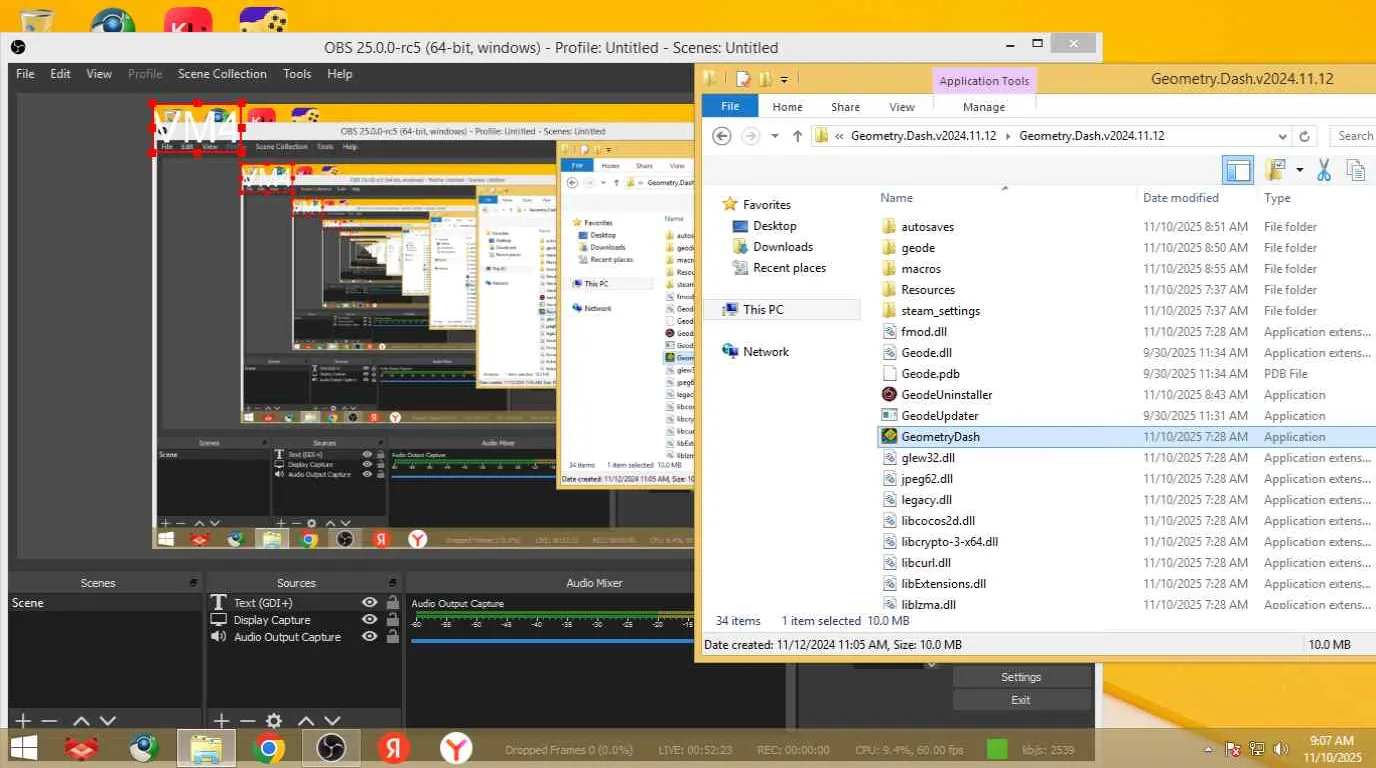Switch to the Manage tab under Application Tools
The width and height of the screenshot is (1376, 768).
point(984,107)
